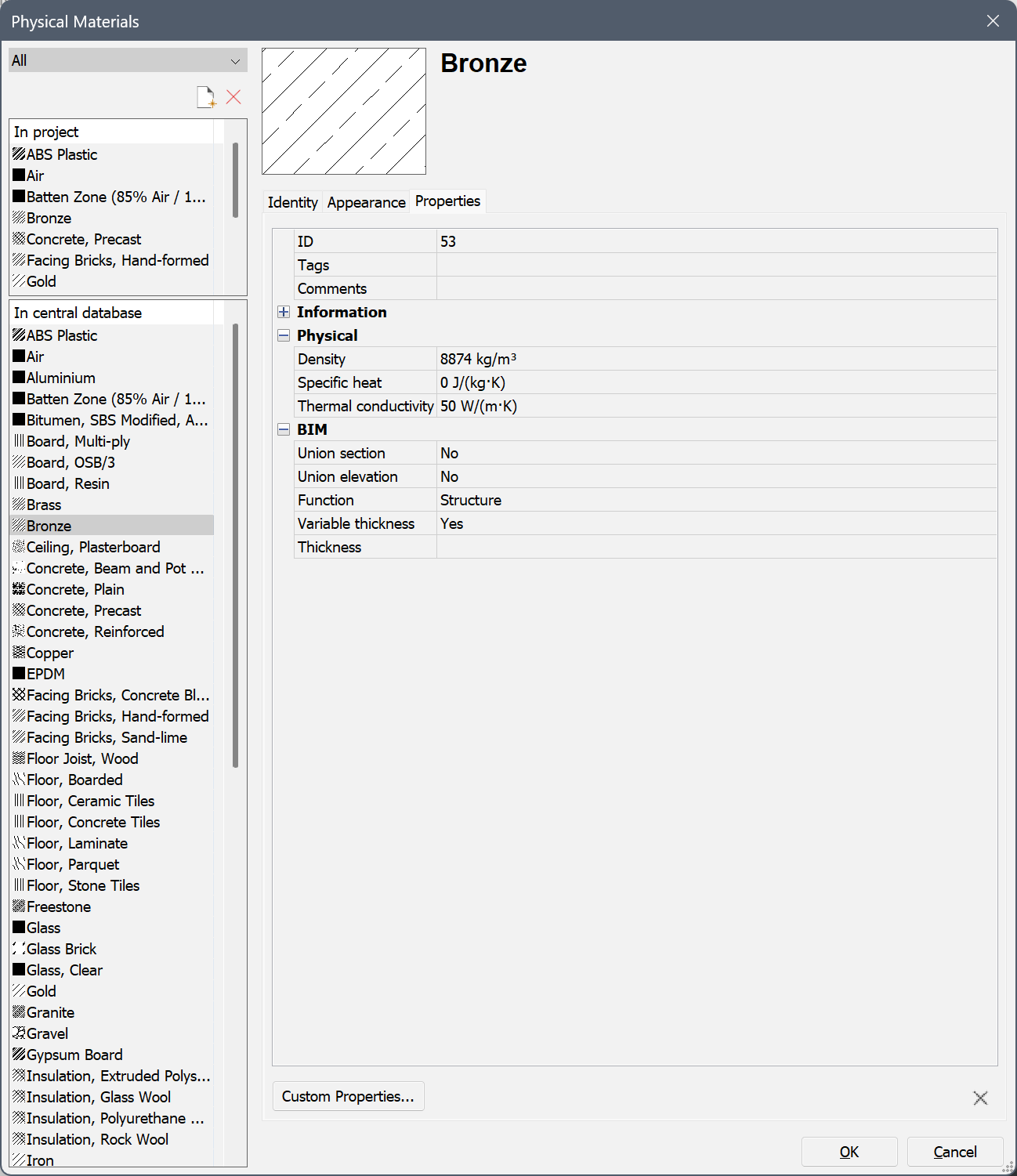Expand the Information property group

[x=284, y=312]
